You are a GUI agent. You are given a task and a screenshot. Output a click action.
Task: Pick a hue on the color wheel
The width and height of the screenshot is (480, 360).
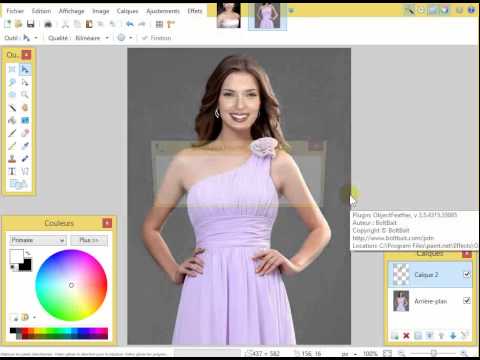click(x=71, y=285)
